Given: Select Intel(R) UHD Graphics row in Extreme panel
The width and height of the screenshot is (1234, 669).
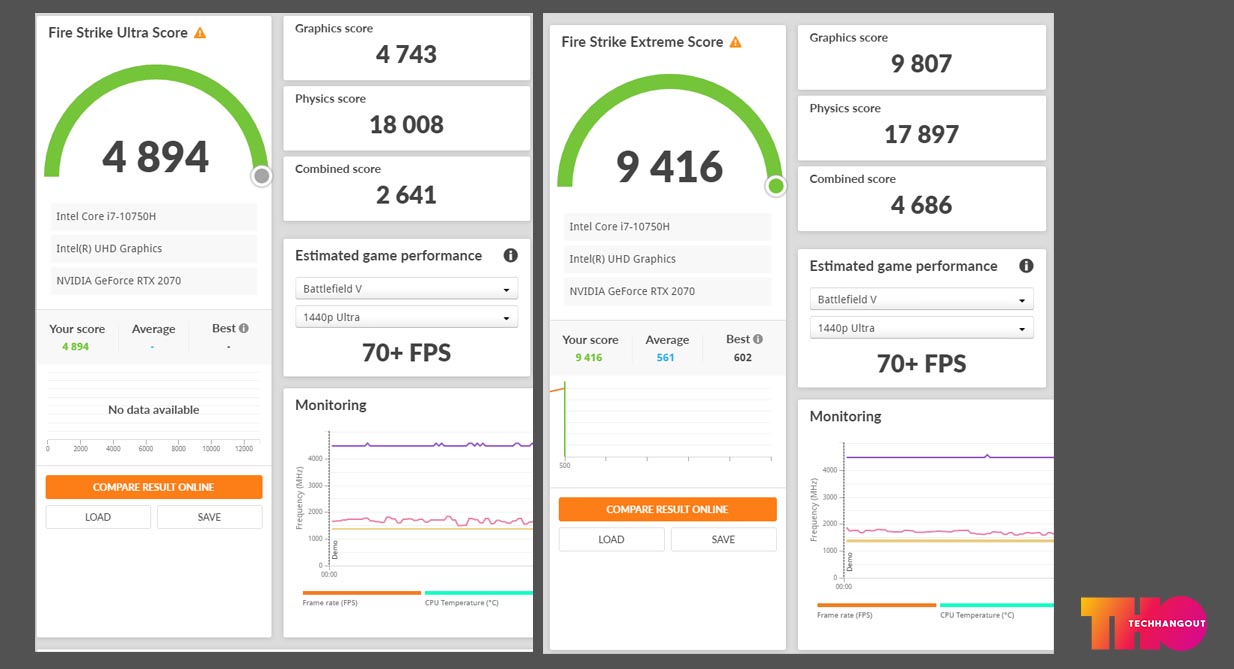Looking at the screenshot, I should pos(667,259).
